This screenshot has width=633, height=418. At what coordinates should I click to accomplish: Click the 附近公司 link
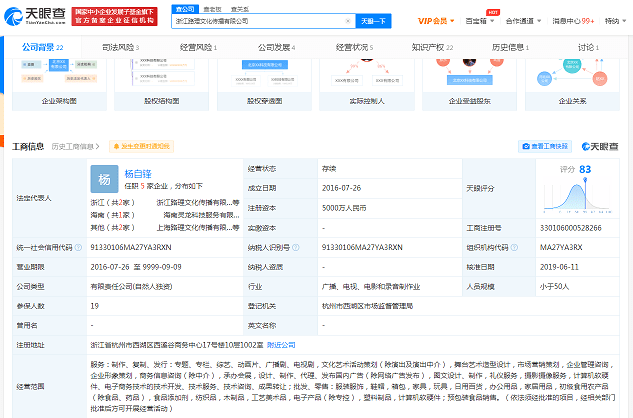click(x=281, y=345)
